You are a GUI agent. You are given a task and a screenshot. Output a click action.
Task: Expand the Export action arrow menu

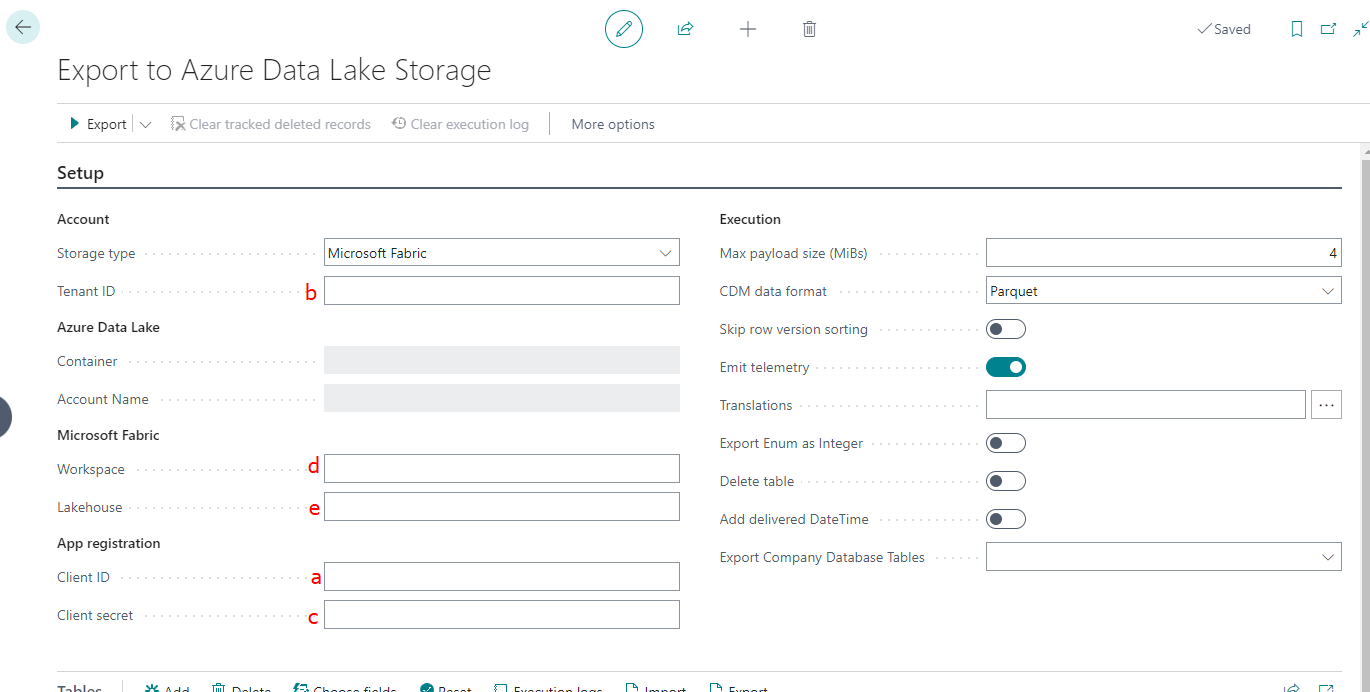[x=146, y=125]
